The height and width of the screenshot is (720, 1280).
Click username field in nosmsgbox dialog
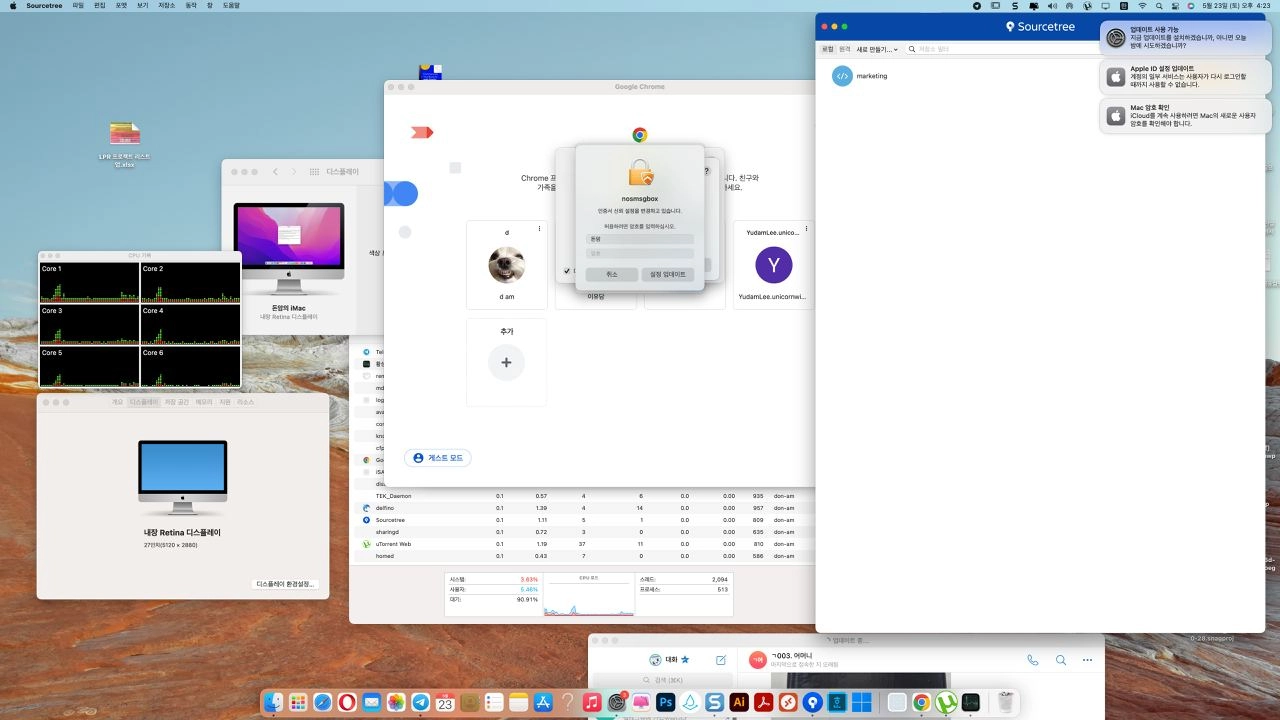(640, 239)
